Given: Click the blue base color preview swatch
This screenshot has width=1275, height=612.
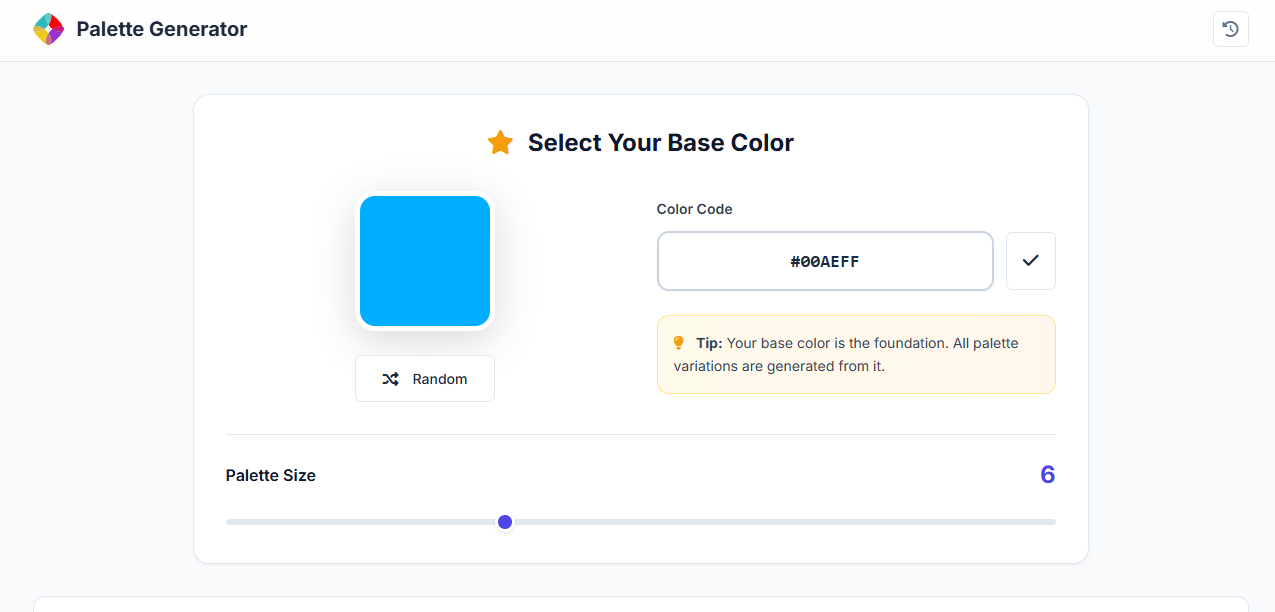Looking at the screenshot, I should click(x=424, y=260).
